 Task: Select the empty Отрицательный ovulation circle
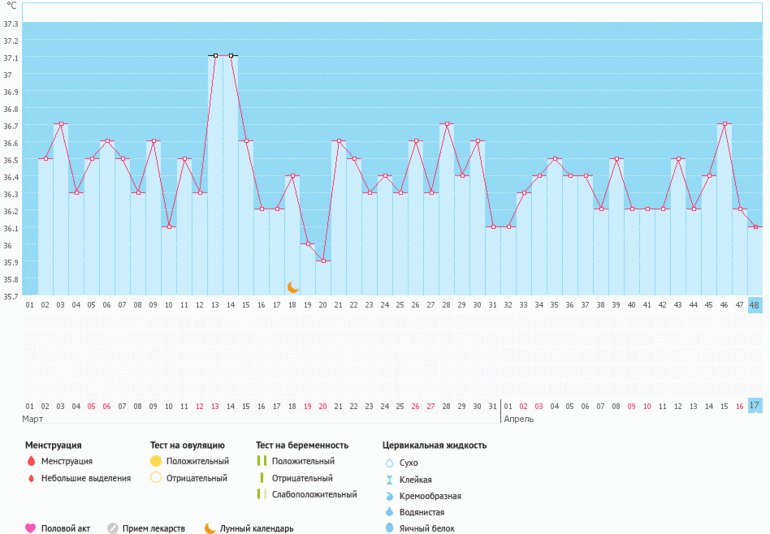pyautogui.click(x=155, y=478)
